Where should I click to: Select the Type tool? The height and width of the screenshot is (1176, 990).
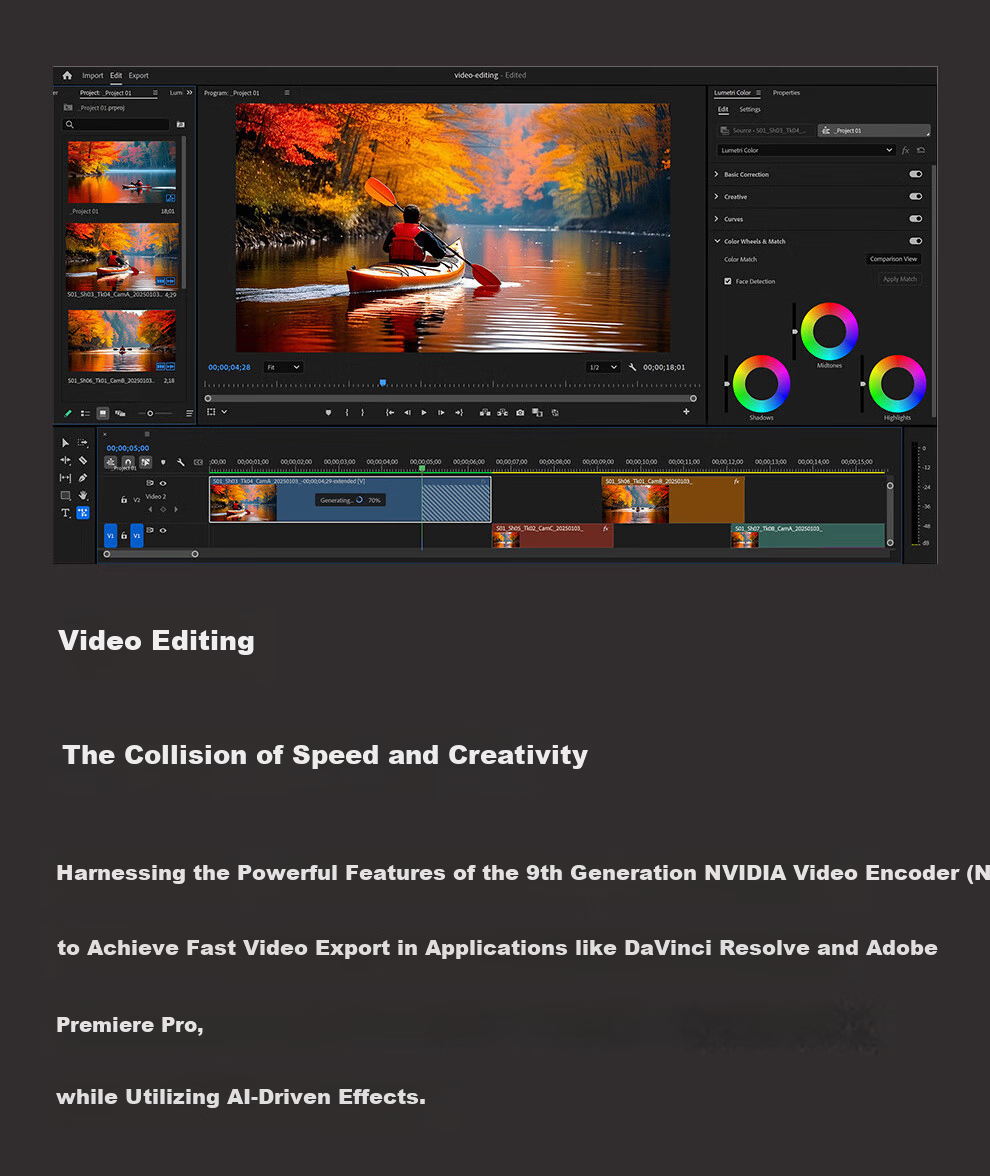[x=65, y=513]
